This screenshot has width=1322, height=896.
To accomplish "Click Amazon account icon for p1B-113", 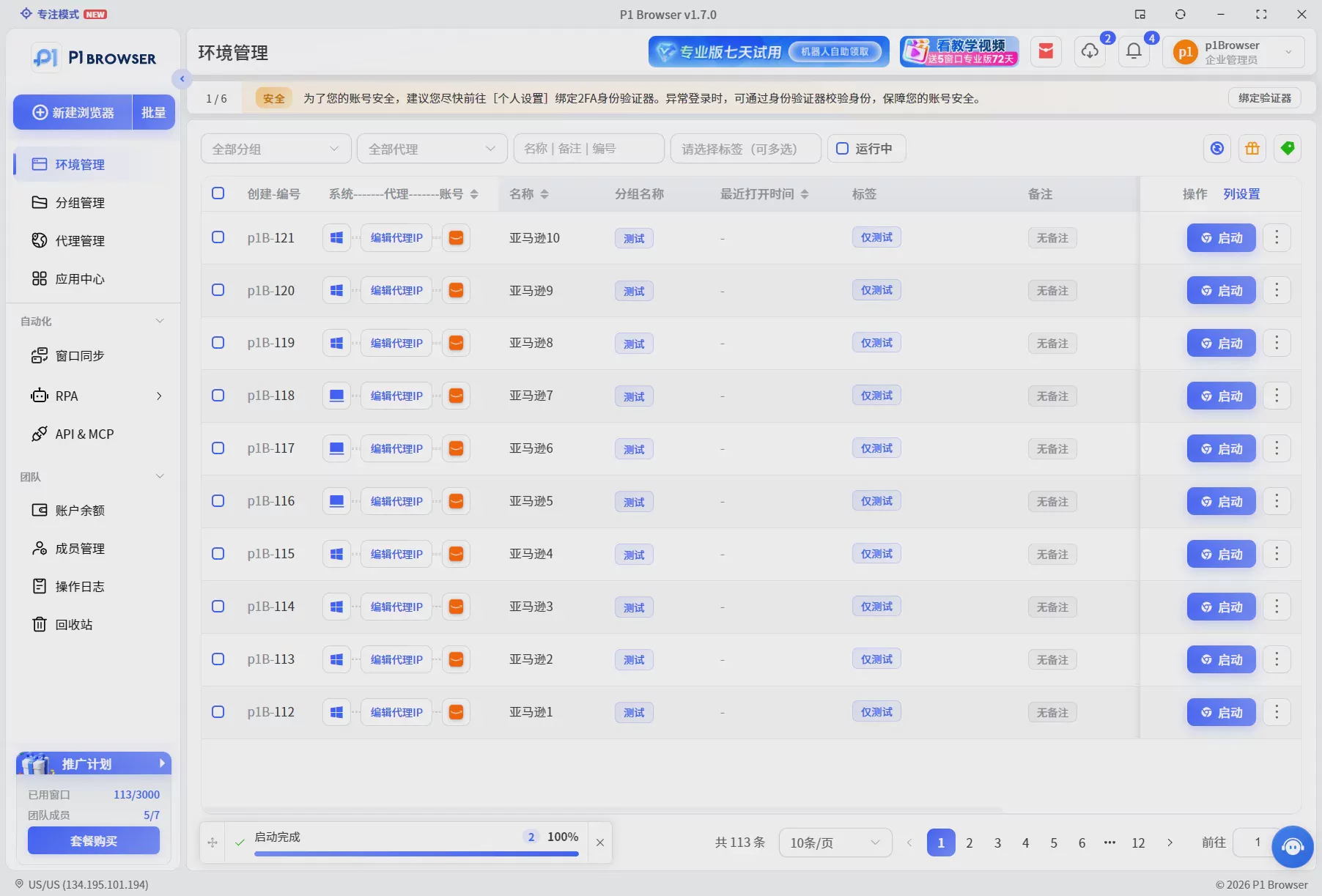I will click(456, 660).
